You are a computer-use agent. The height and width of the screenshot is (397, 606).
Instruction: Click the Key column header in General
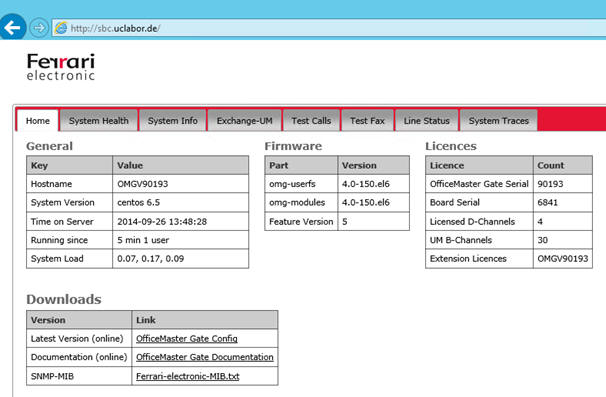point(70,165)
